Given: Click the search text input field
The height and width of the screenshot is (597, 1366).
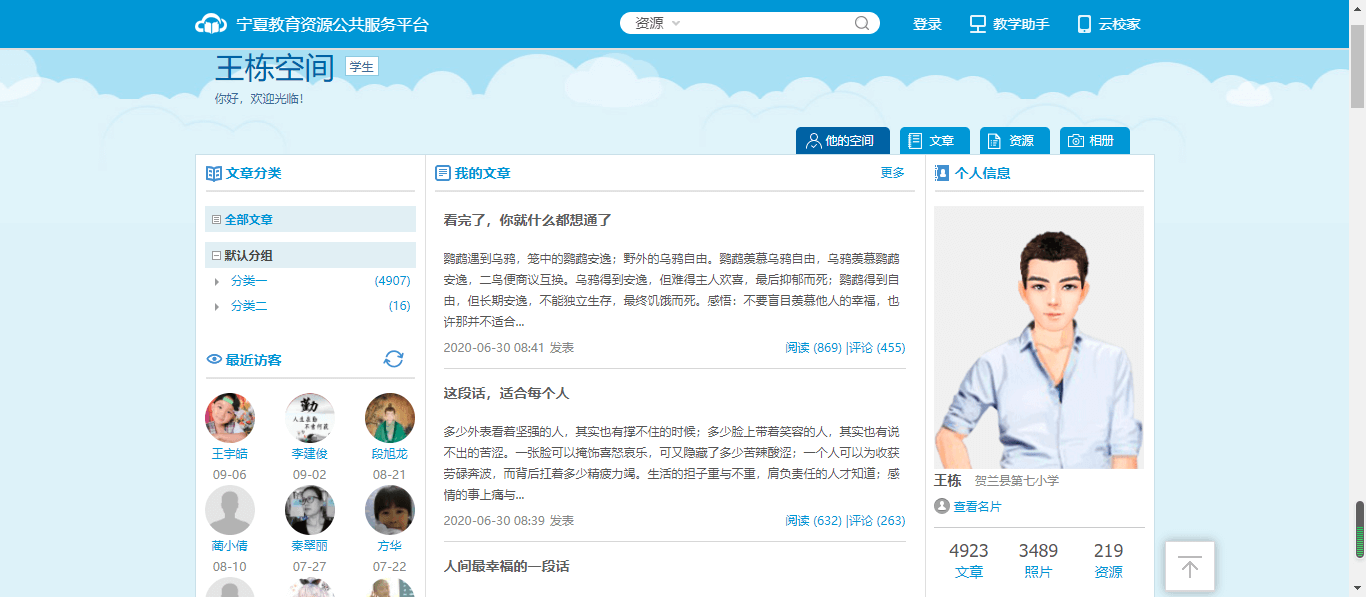Looking at the screenshot, I should click(x=765, y=24).
